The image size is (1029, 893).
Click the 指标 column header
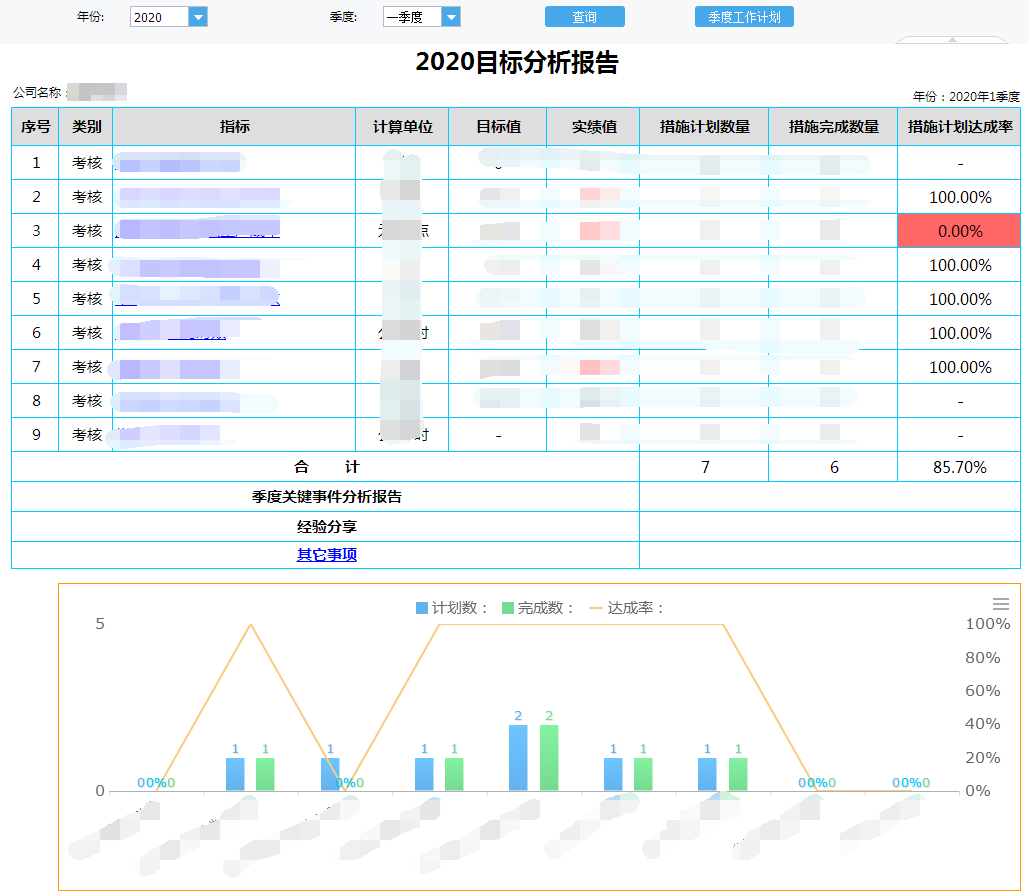point(234,127)
